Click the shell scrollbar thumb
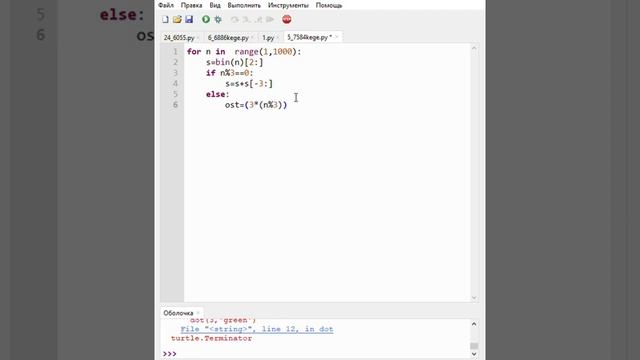This screenshot has height=360, width=640. click(x=474, y=346)
